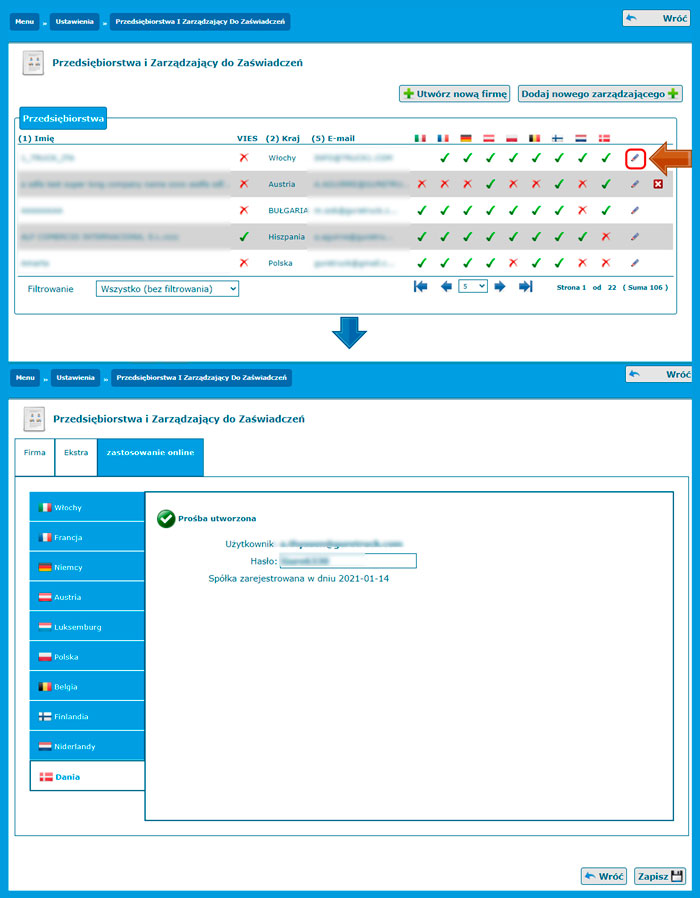Image resolution: width=700 pixels, height=898 pixels.
Task: Edit the Włochy company row with pencil icon
Action: (635, 159)
